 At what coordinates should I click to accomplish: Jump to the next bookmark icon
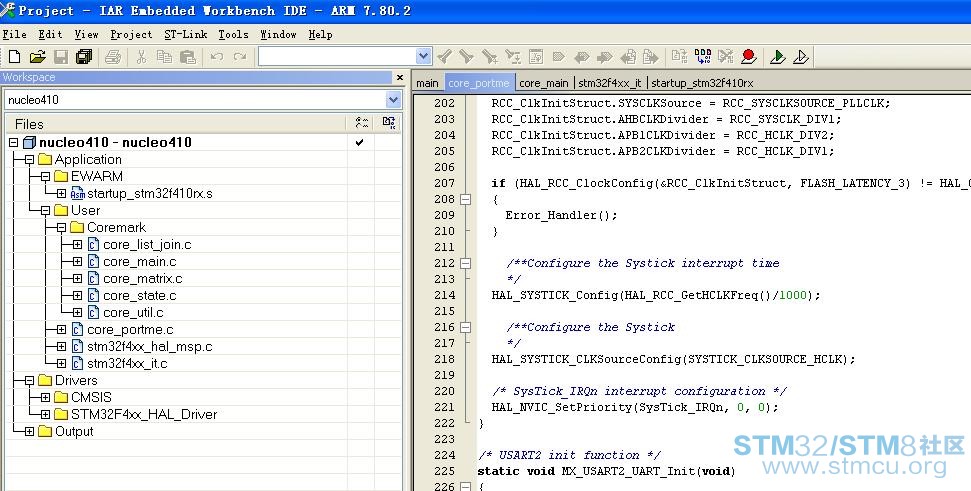(x=604, y=57)
